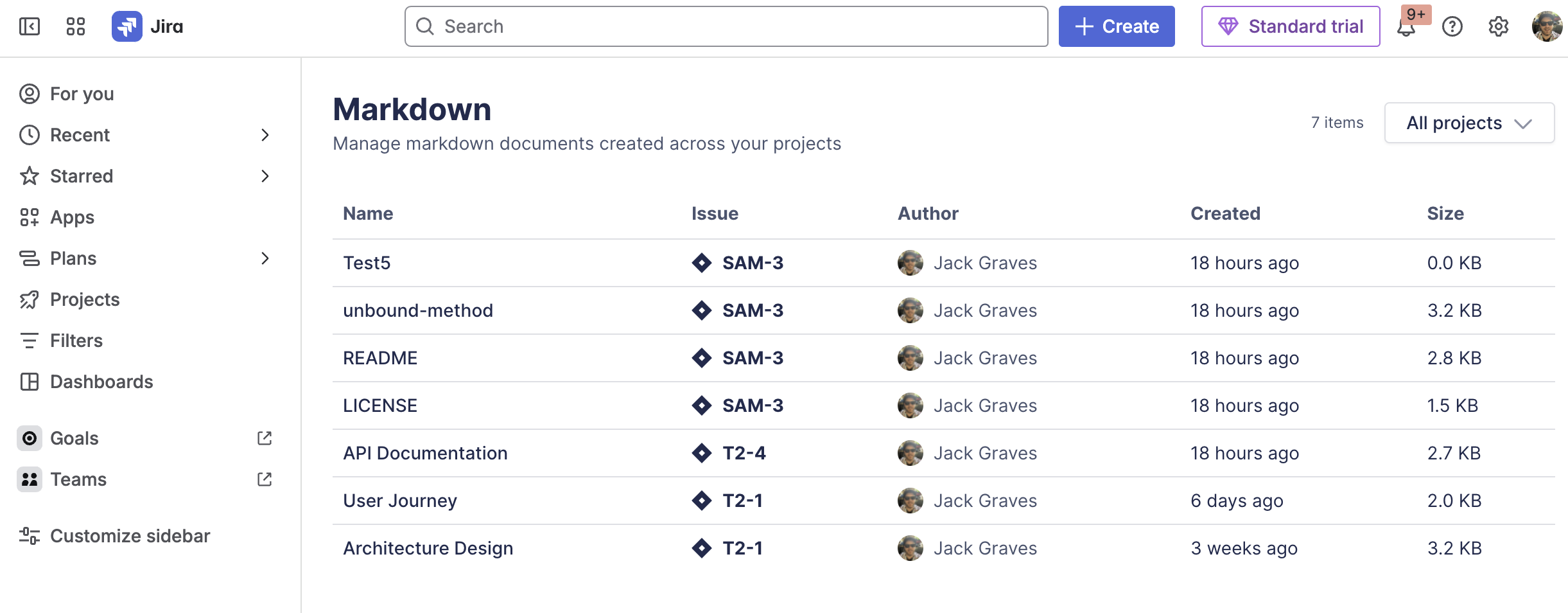
Task: Open the SAM-3 issue next to README
Action: pyautogui.click(x=753, y=358)
